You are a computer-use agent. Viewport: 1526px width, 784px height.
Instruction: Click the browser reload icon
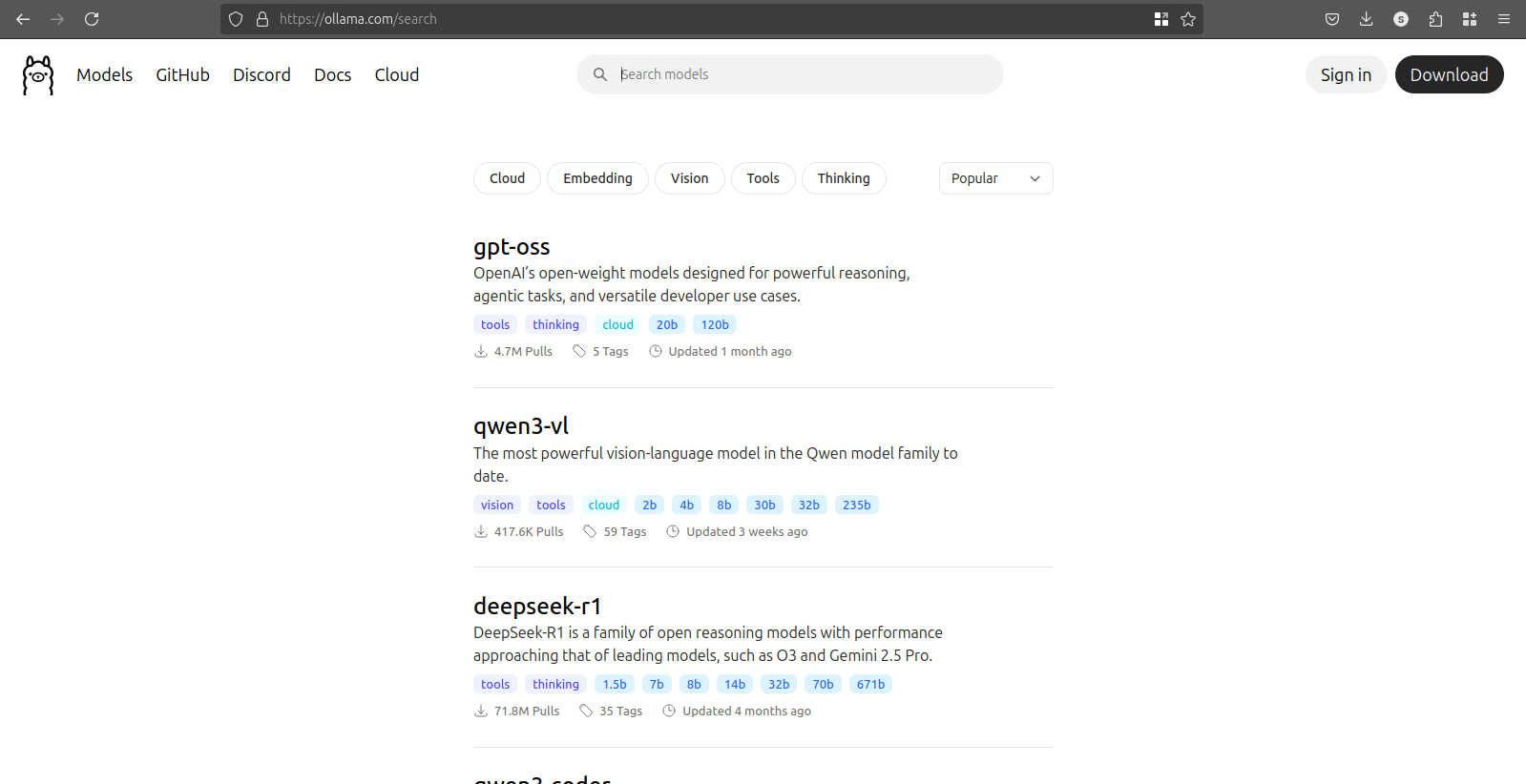(92, 19)
